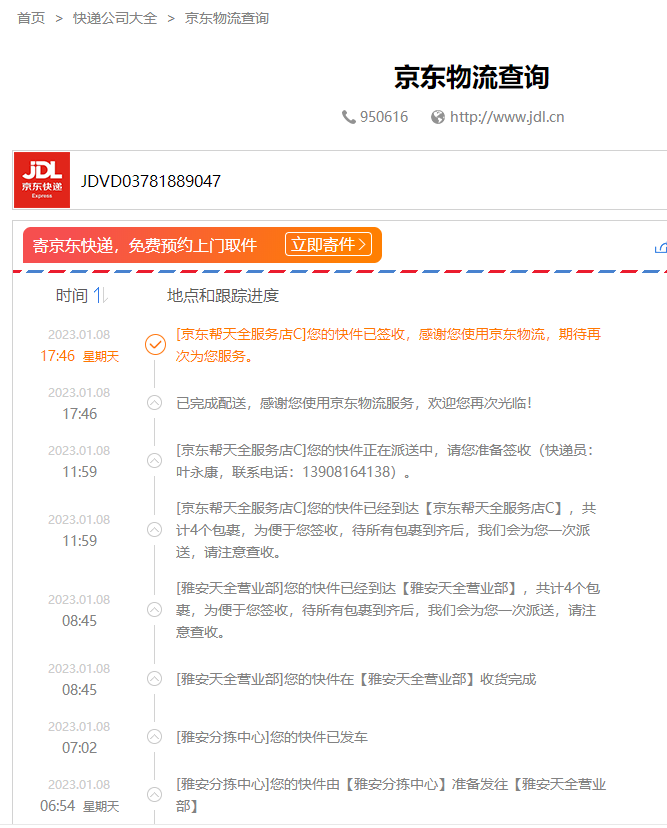Viewport: 667px width, 828px height.
Task: Click the orange check icon for signed delivery
Action: 155,345
